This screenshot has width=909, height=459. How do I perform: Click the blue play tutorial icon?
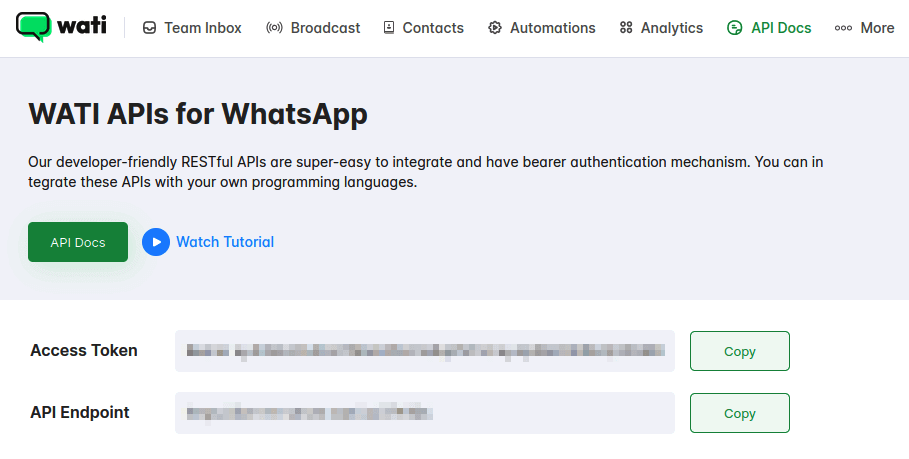(156, 242)
